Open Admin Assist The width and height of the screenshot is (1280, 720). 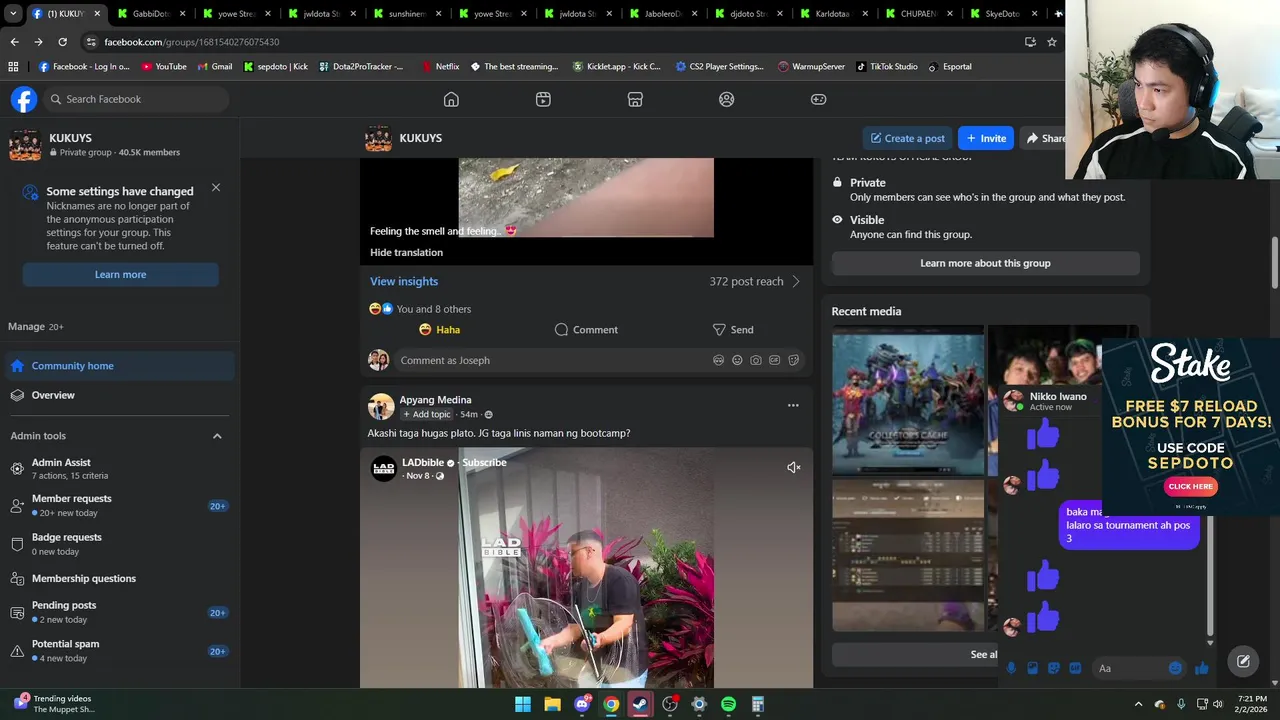point(120,468)
